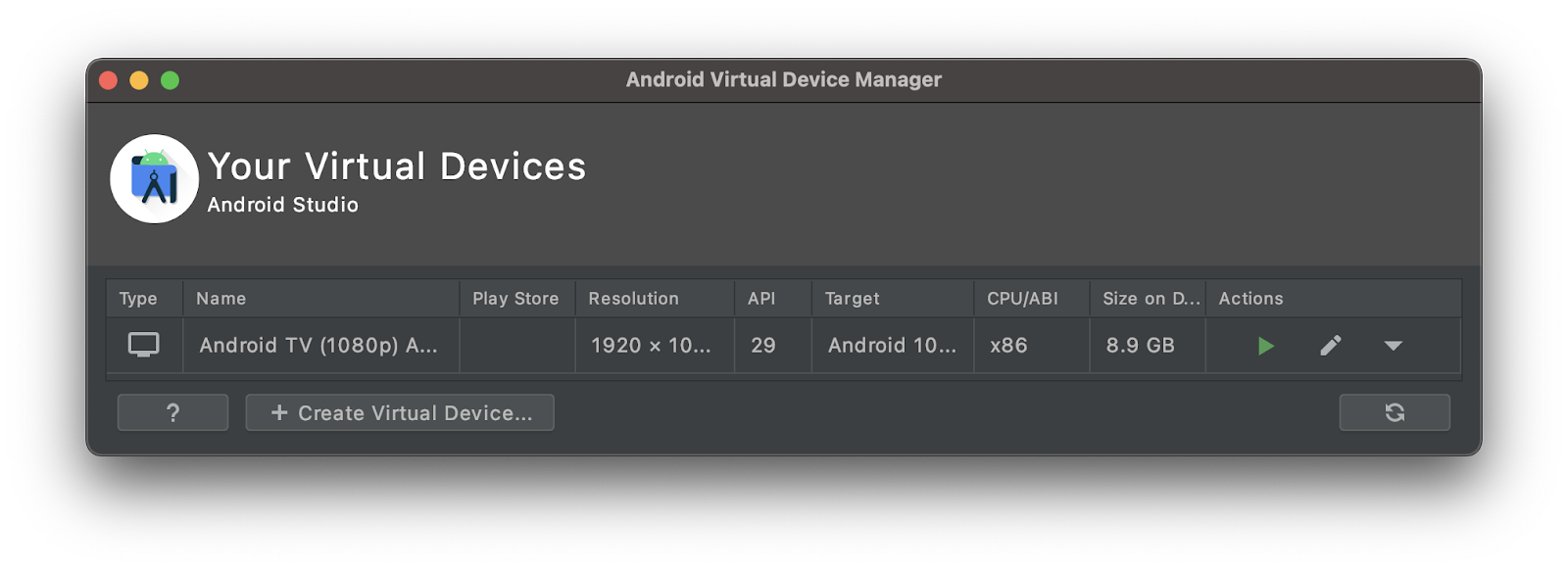
Task: Launch the Android TV emulator with play icon
Action: click(1265, 346)
